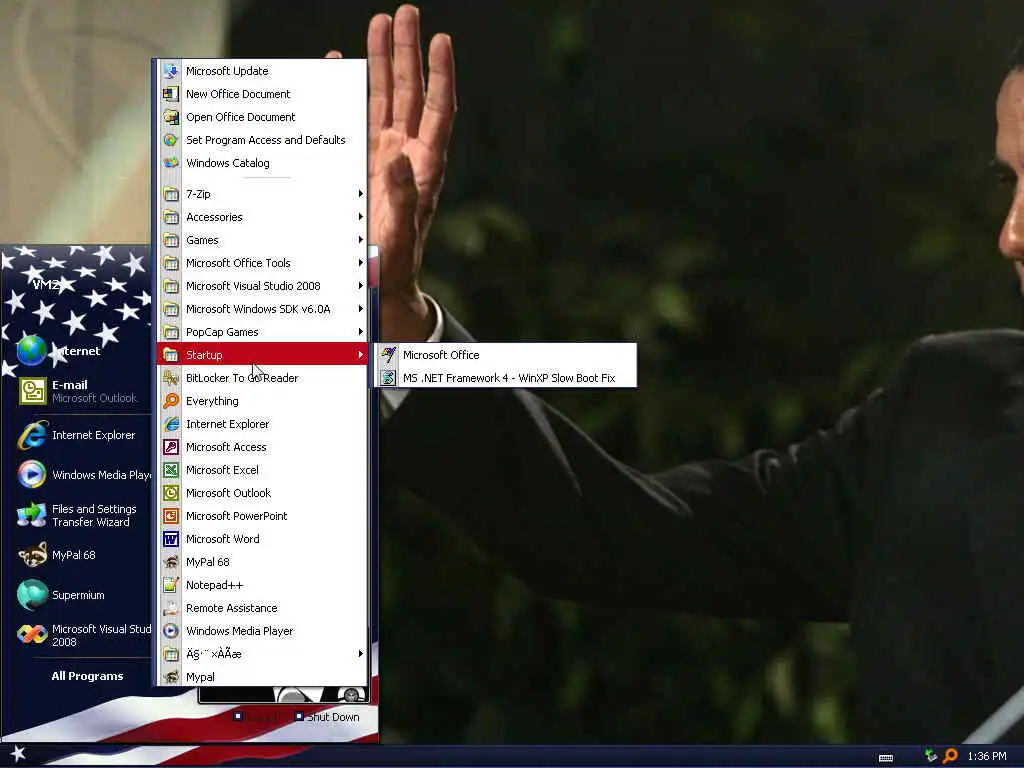Click the keyboard icon in system tray
Screen dimensions: 1024x768
click(886, 758)
